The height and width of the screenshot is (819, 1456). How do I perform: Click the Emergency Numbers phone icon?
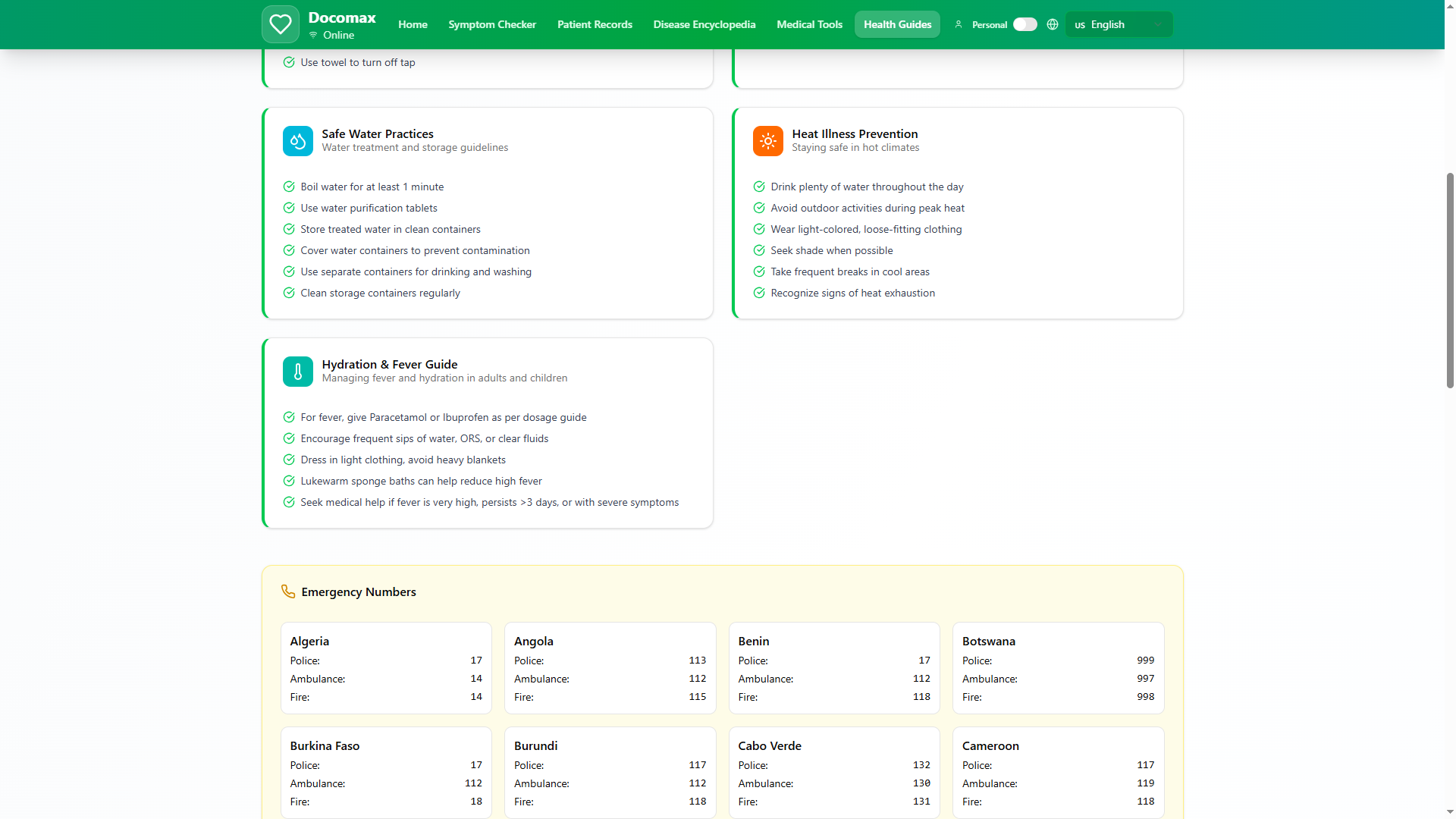pyautogui.click(x=288, y=591)
